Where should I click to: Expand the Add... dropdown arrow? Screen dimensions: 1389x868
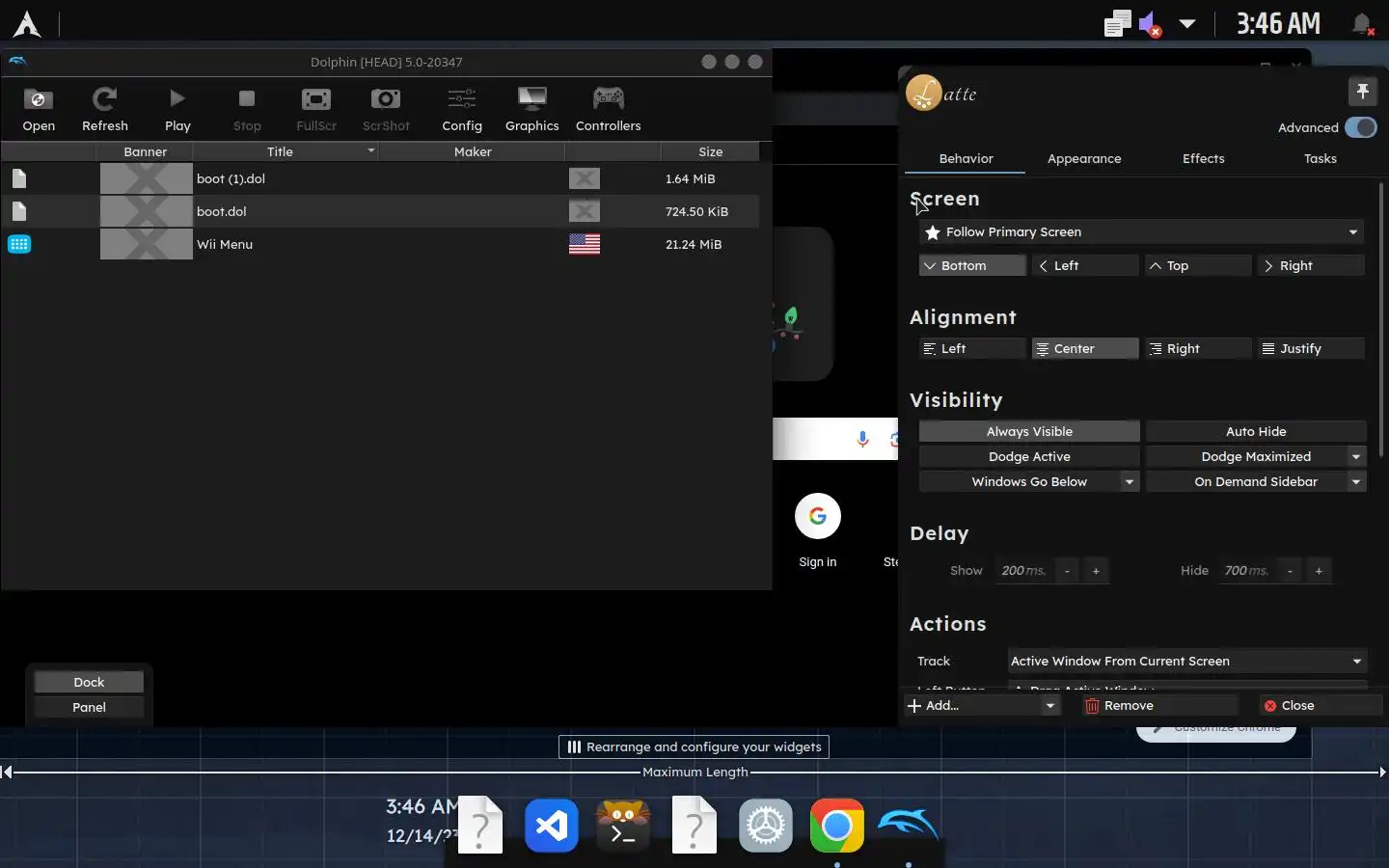1050,706
